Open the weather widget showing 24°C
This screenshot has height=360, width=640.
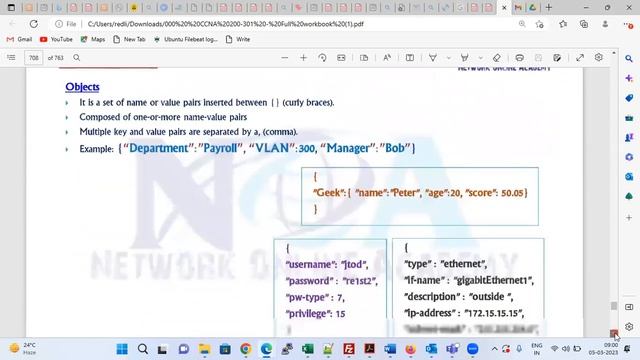23,349
